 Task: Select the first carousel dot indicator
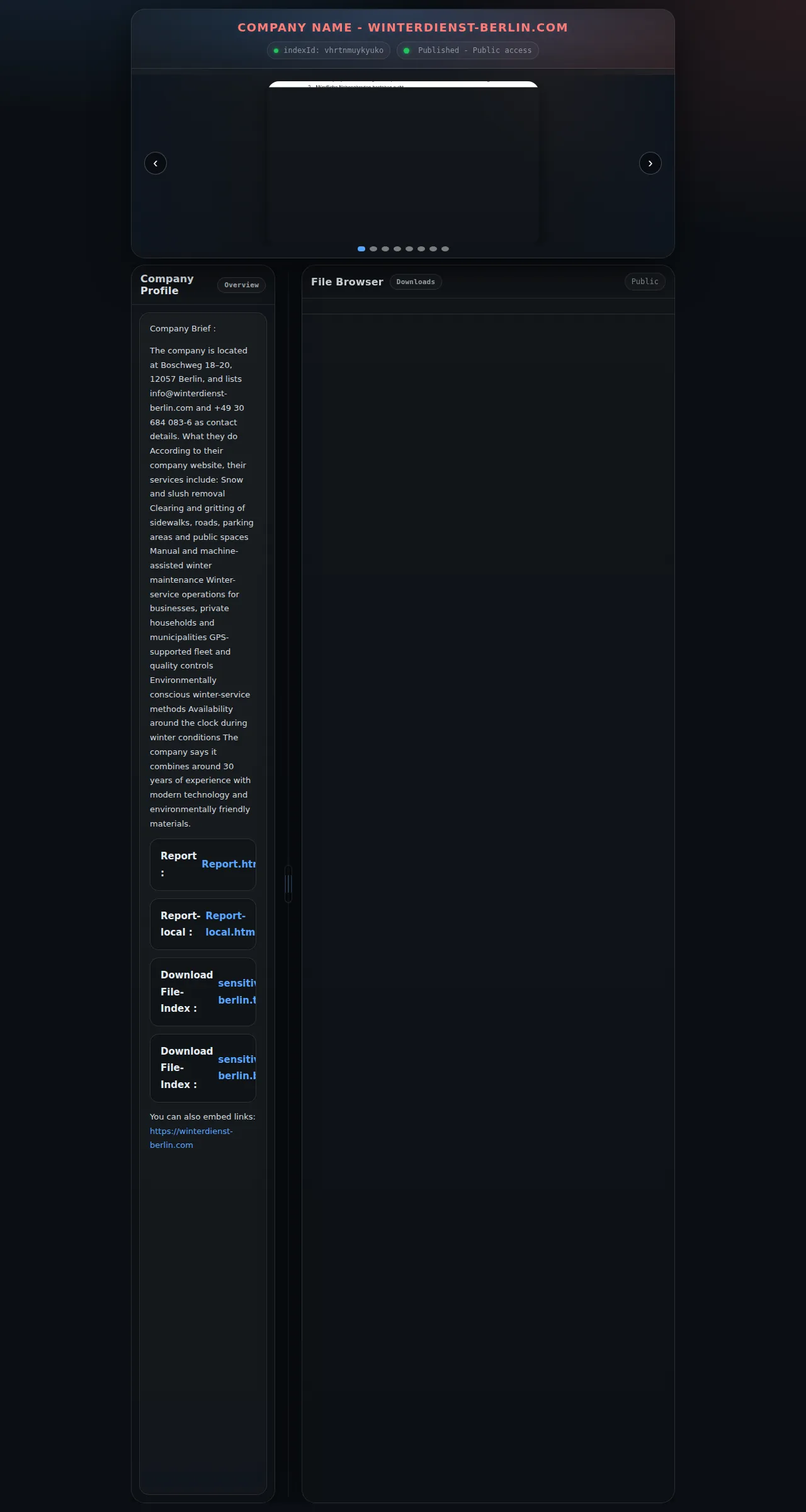[361, 249]
